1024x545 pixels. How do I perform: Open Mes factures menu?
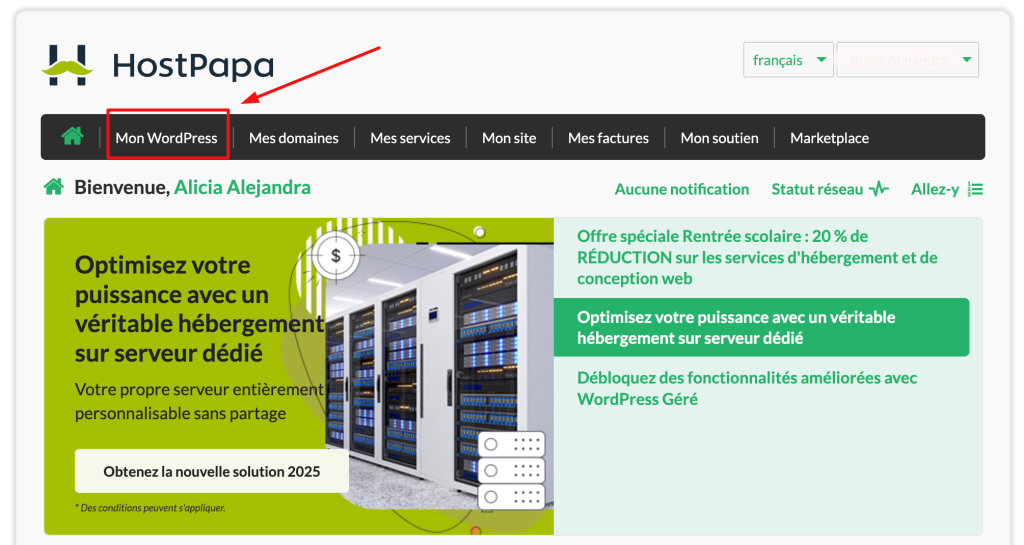(x=608, y=138)
